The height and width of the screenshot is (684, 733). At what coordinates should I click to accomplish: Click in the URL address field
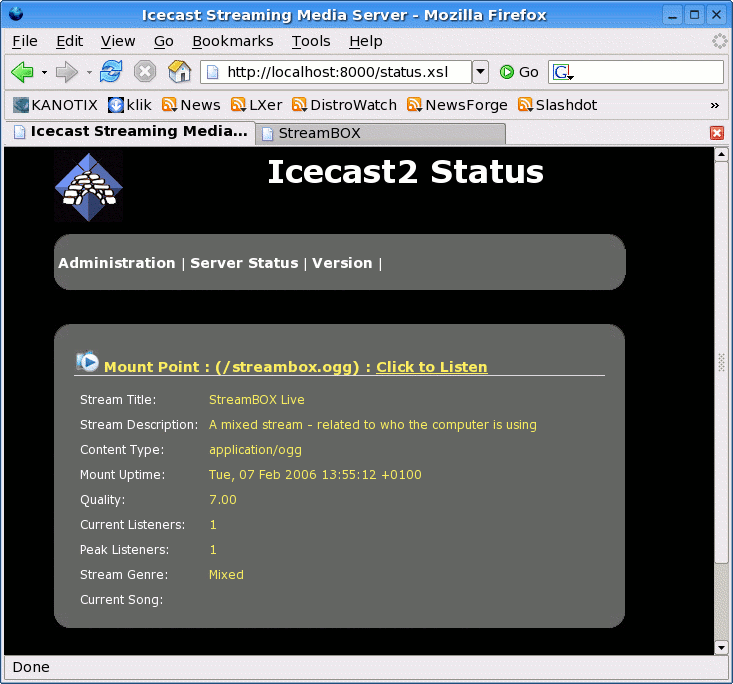337,72
